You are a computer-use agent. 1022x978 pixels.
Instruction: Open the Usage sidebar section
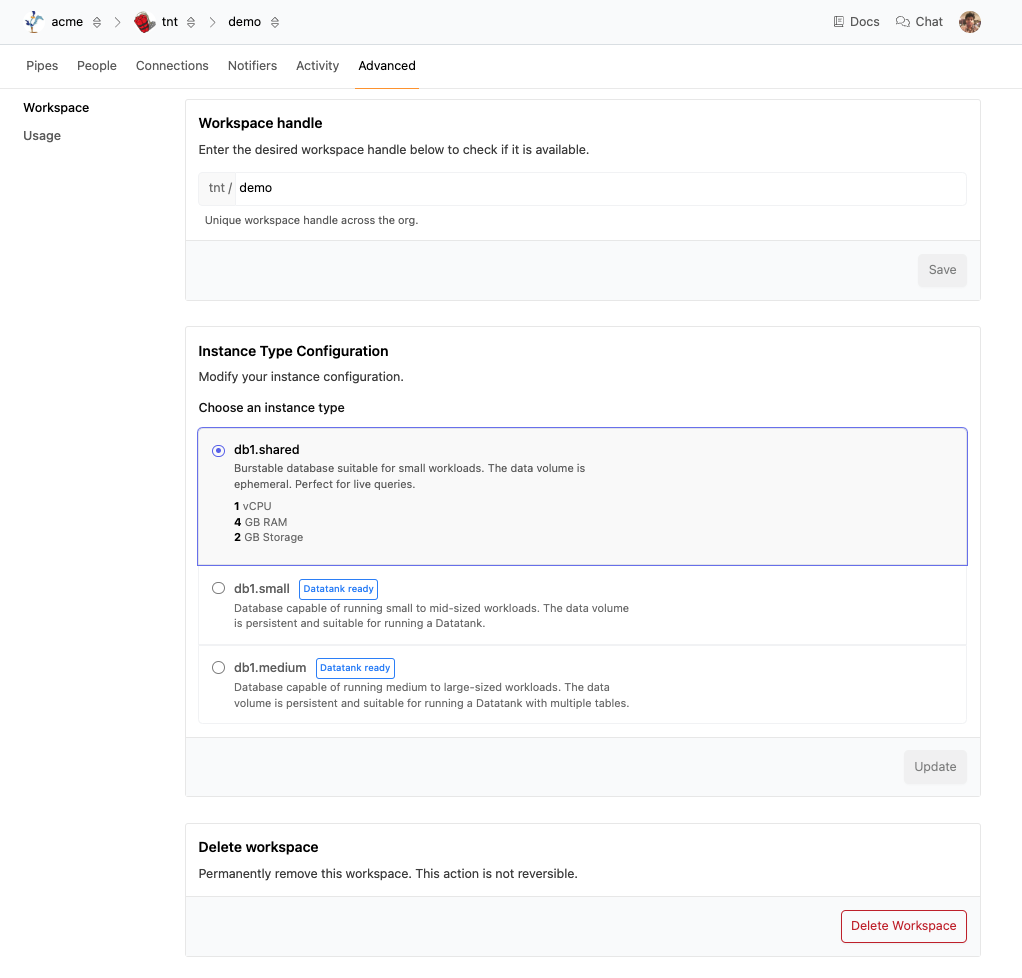42,136
